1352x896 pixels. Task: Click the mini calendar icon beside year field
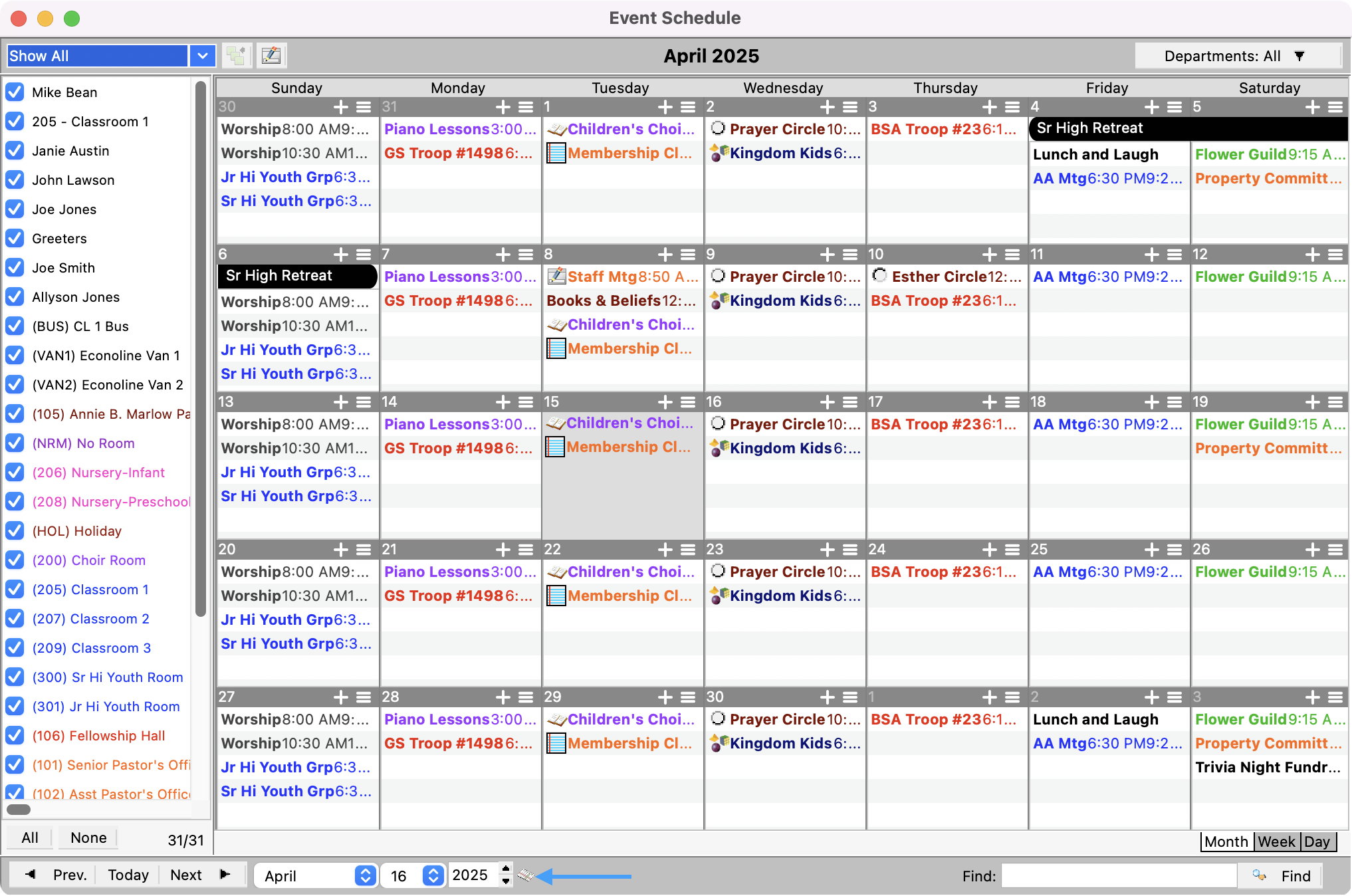pyautogui.click(x=526, y=875)
